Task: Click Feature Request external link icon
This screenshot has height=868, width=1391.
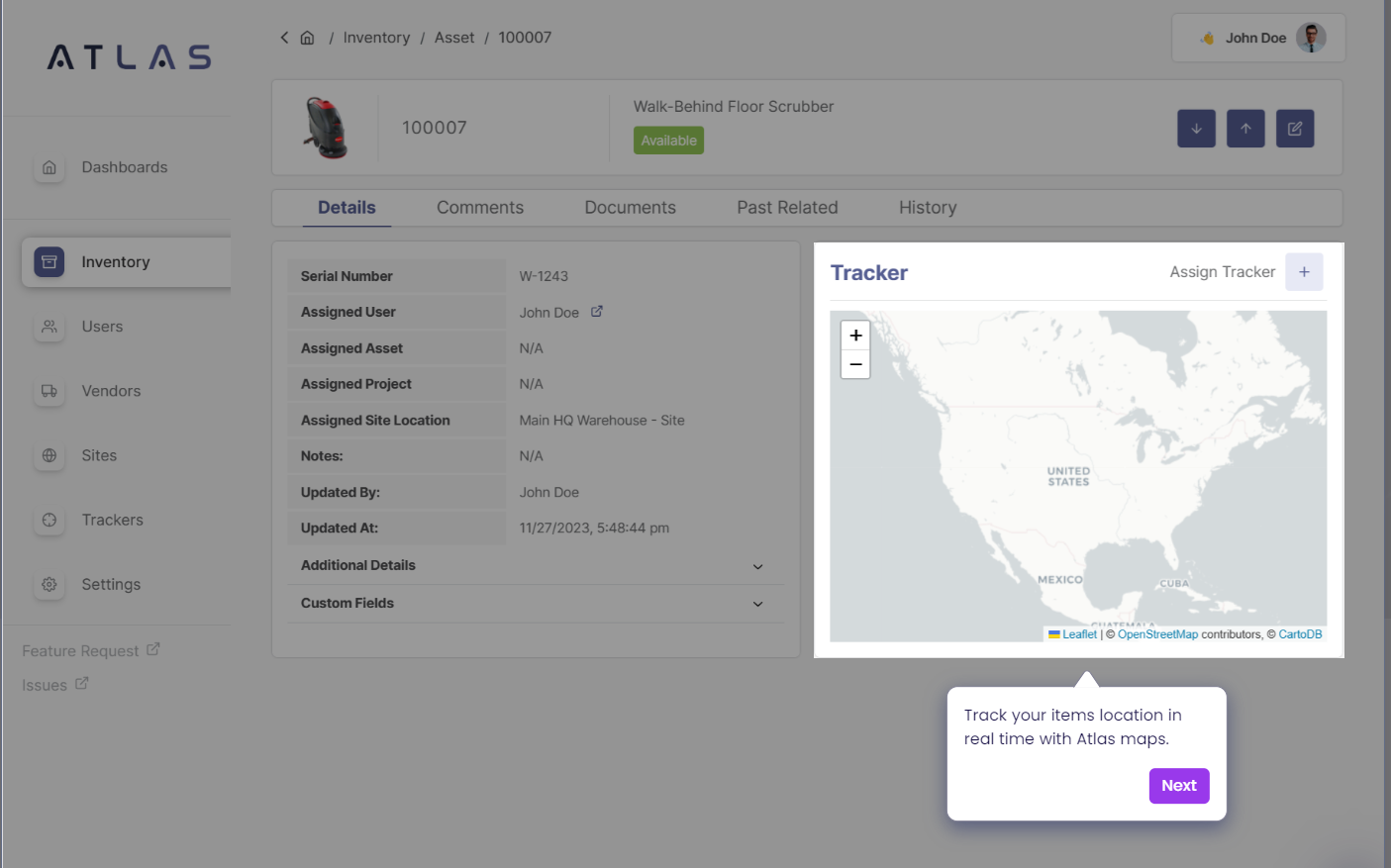Action: (153, 649)
